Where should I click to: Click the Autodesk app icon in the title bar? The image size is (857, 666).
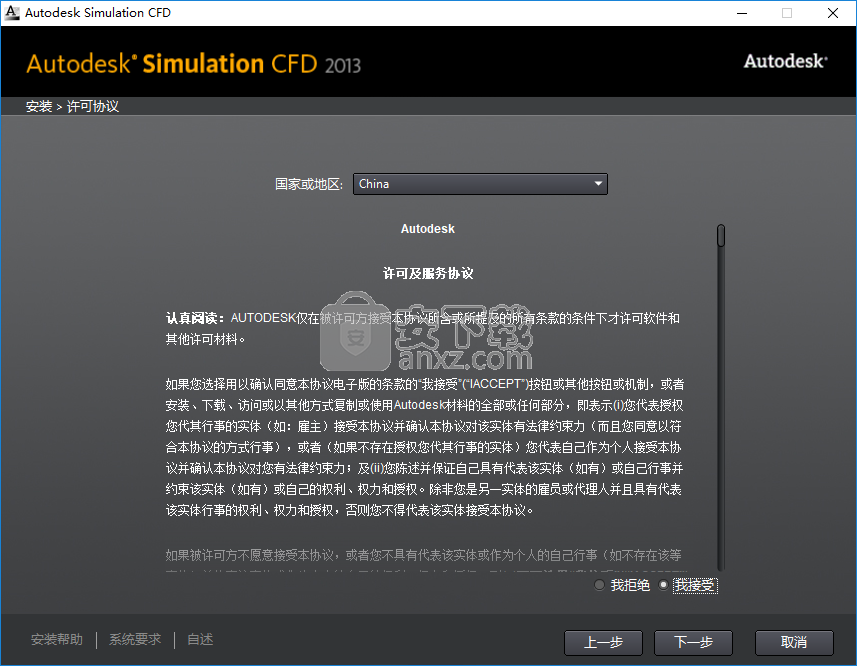click(x=11, y=12)
